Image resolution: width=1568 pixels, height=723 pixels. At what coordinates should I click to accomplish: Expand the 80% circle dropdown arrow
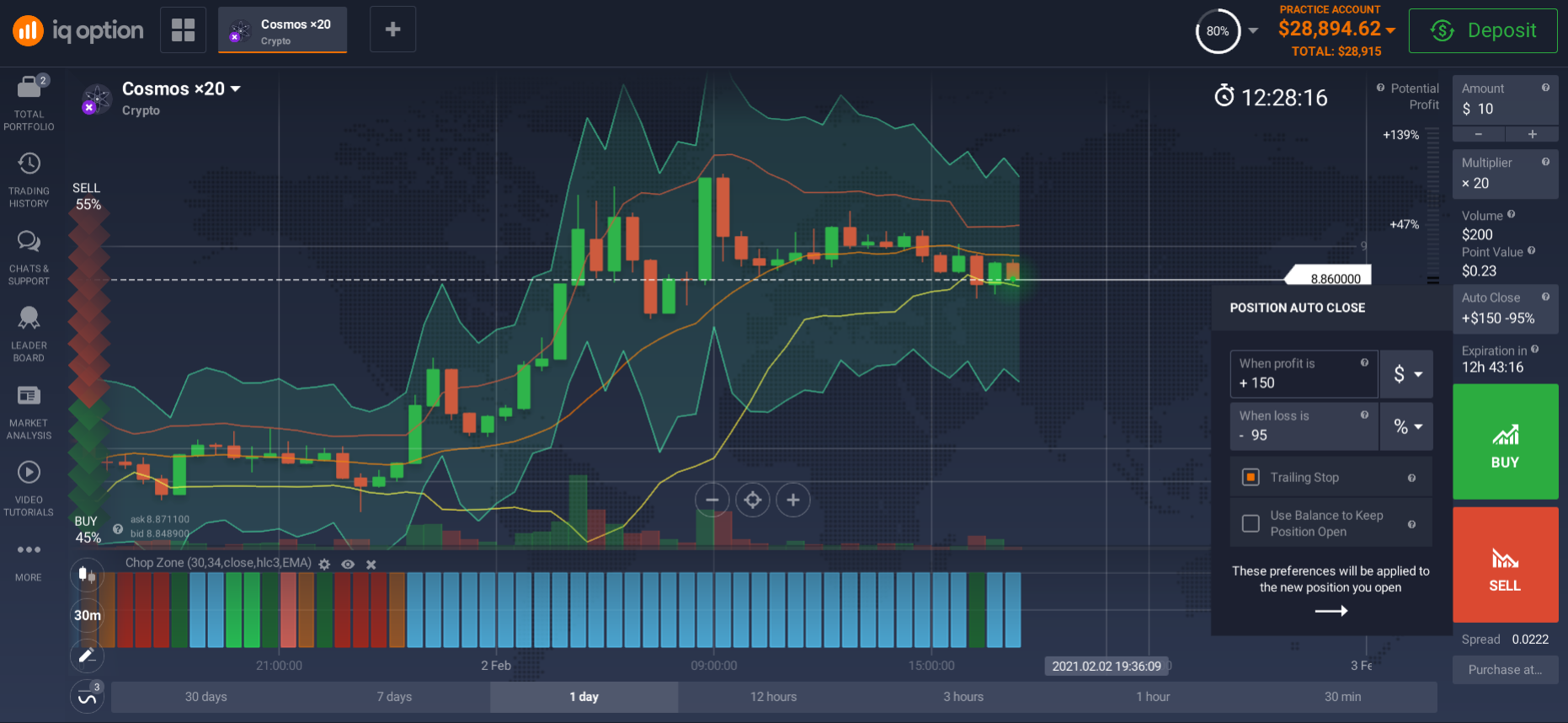(x=1253, y=30)
